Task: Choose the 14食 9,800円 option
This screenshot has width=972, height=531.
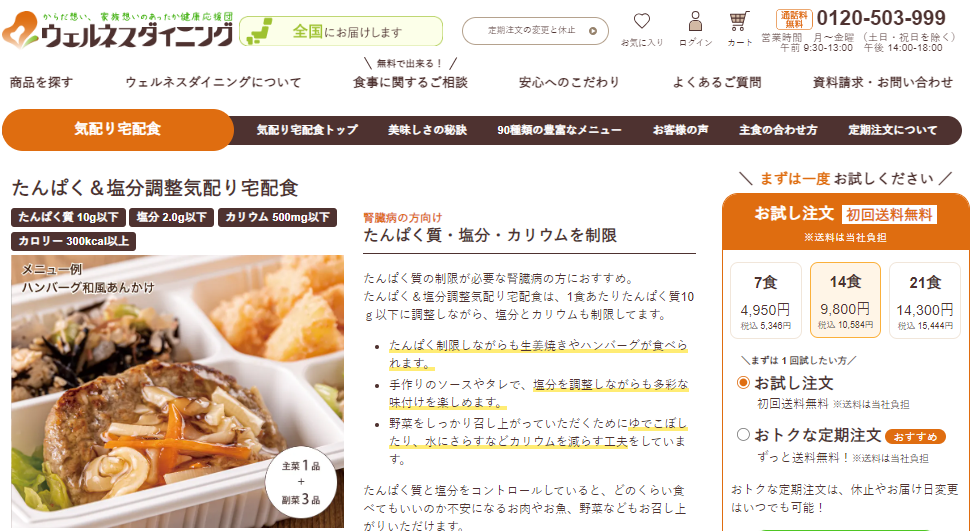Action: click(845, 301)
